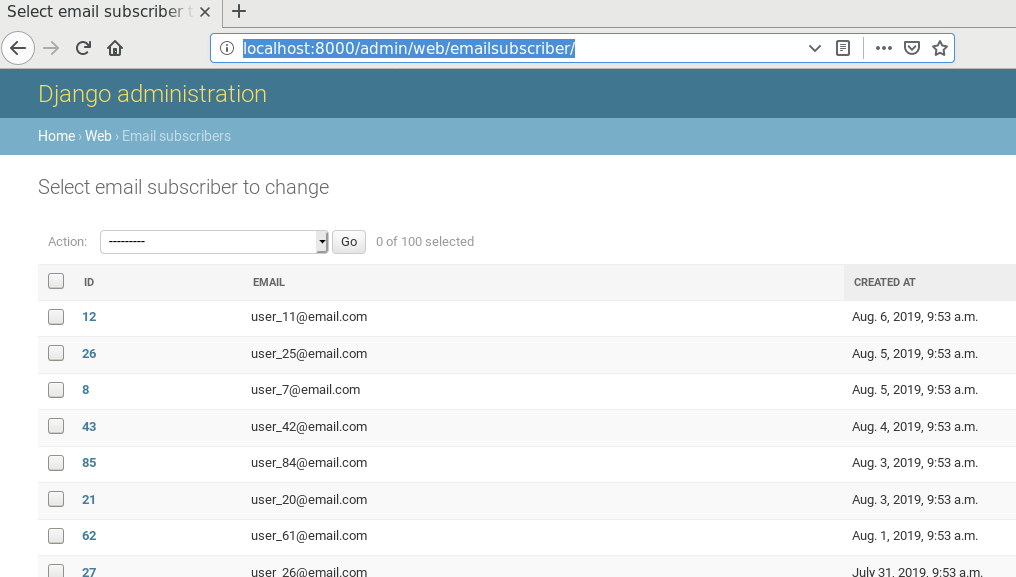This screenshot has width=1016, height=577.
Task: Open subscriber ID 43
Action: (x=89, y=427)
